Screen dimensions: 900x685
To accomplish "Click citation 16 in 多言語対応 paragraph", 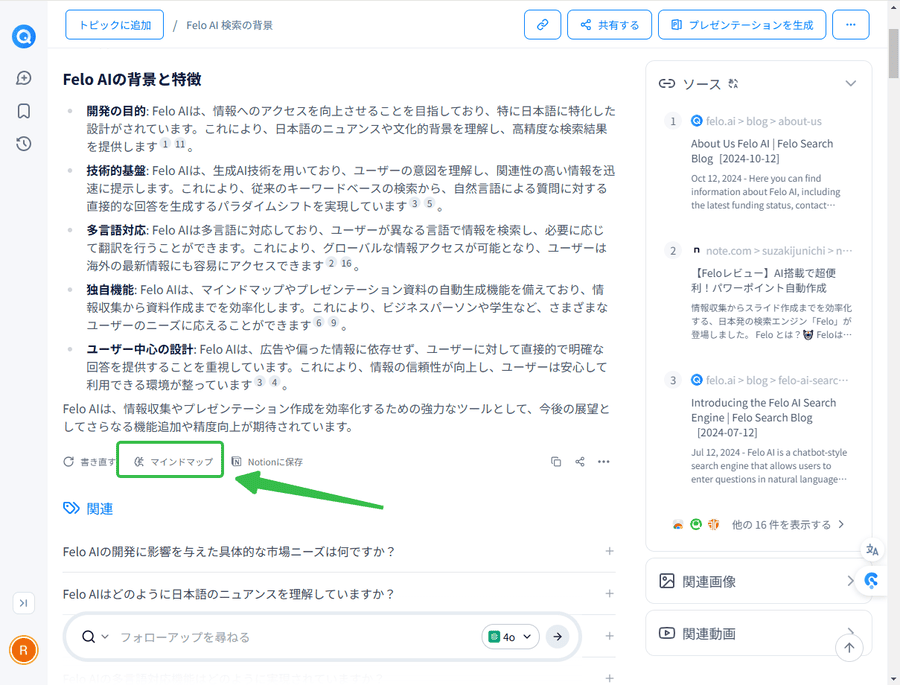I will click(x=346, y=264).
